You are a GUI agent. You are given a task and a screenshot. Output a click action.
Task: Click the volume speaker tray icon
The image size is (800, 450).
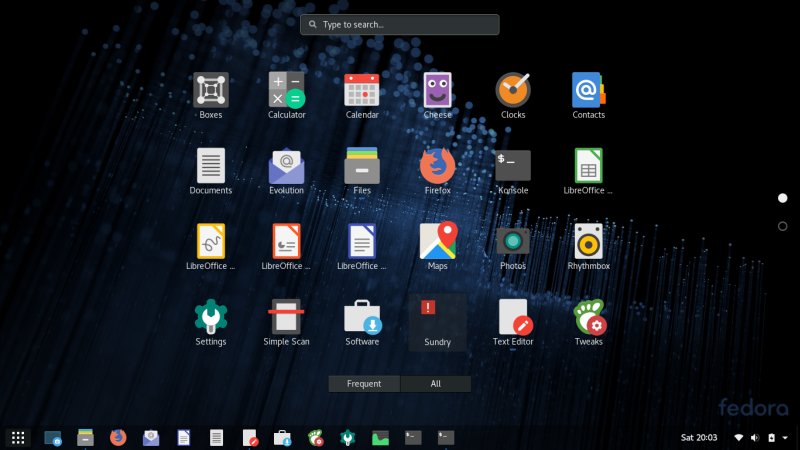click(755, 438)
